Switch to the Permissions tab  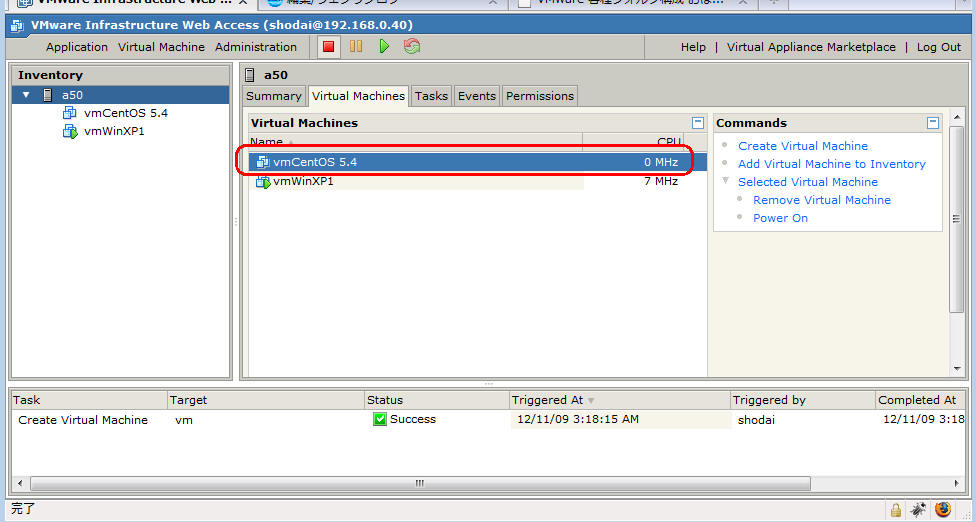(539, 96)
